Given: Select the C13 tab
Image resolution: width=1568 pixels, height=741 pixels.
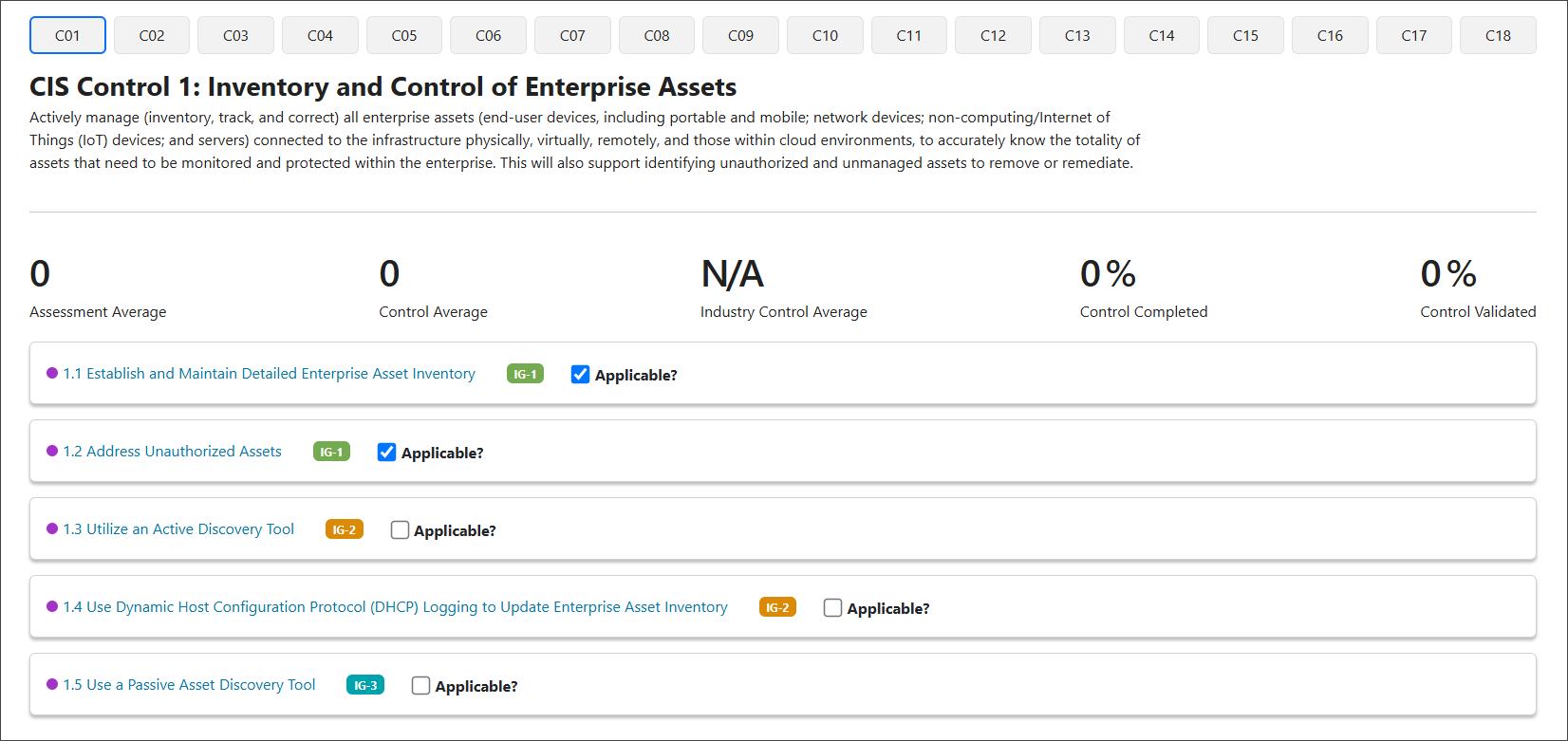Looking at the screenshot, I should [x=1077, y=35].
